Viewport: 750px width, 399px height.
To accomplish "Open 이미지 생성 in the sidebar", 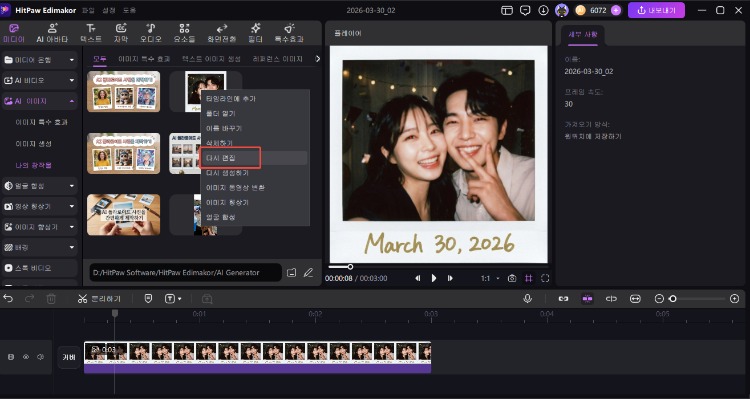I will point(33,144).
